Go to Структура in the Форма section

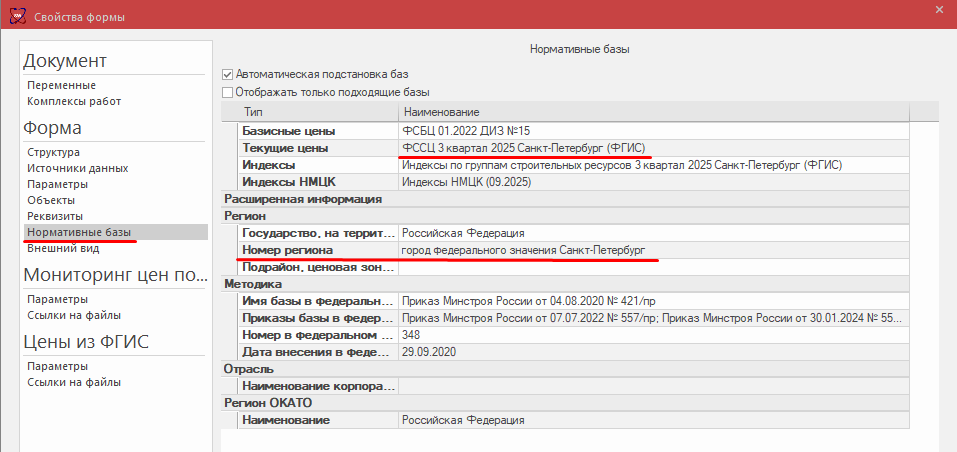[54, 152]
